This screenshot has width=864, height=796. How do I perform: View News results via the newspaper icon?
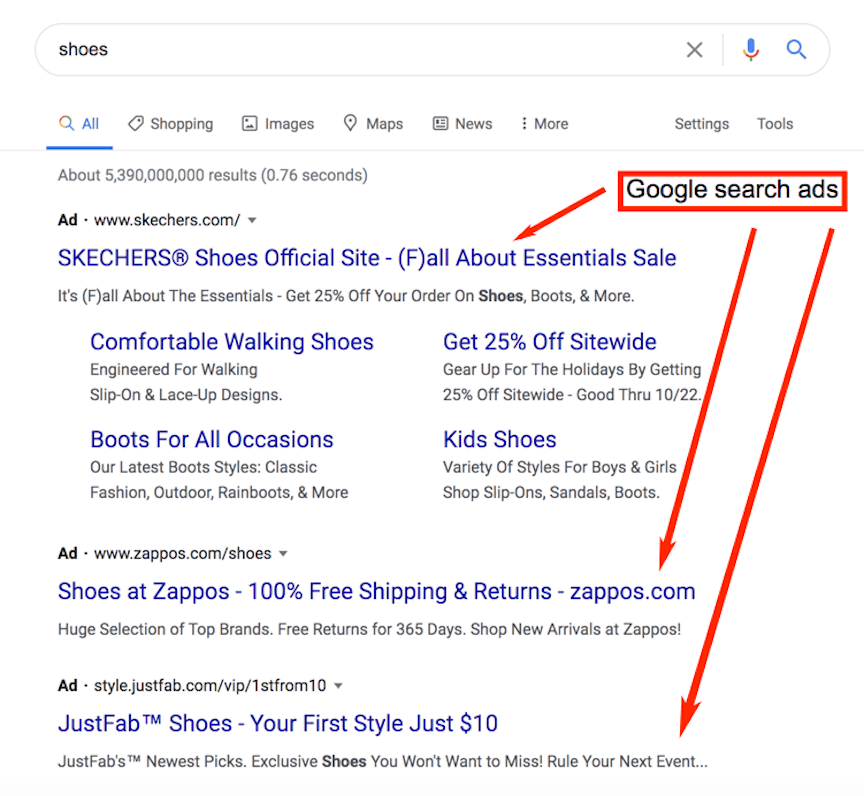(x=438, y=123)
